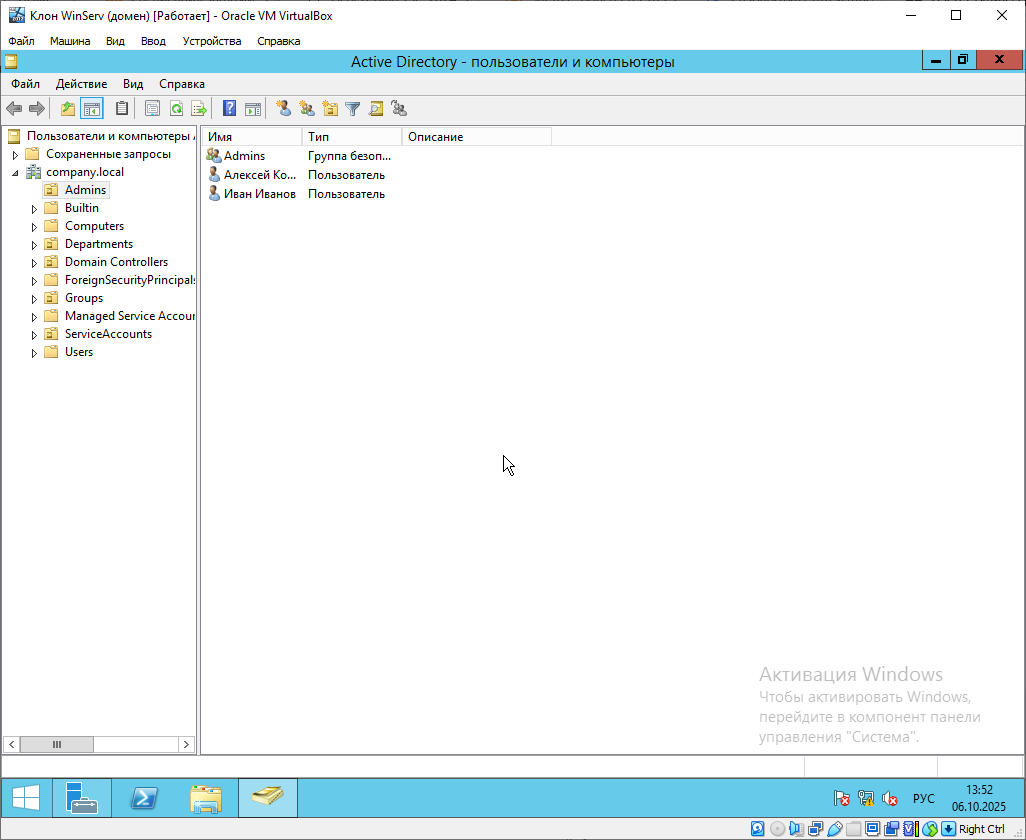Click the tree pane scrollbar left arrow
The height and width of the screenshot is (840, 1026).
[12, 744]
